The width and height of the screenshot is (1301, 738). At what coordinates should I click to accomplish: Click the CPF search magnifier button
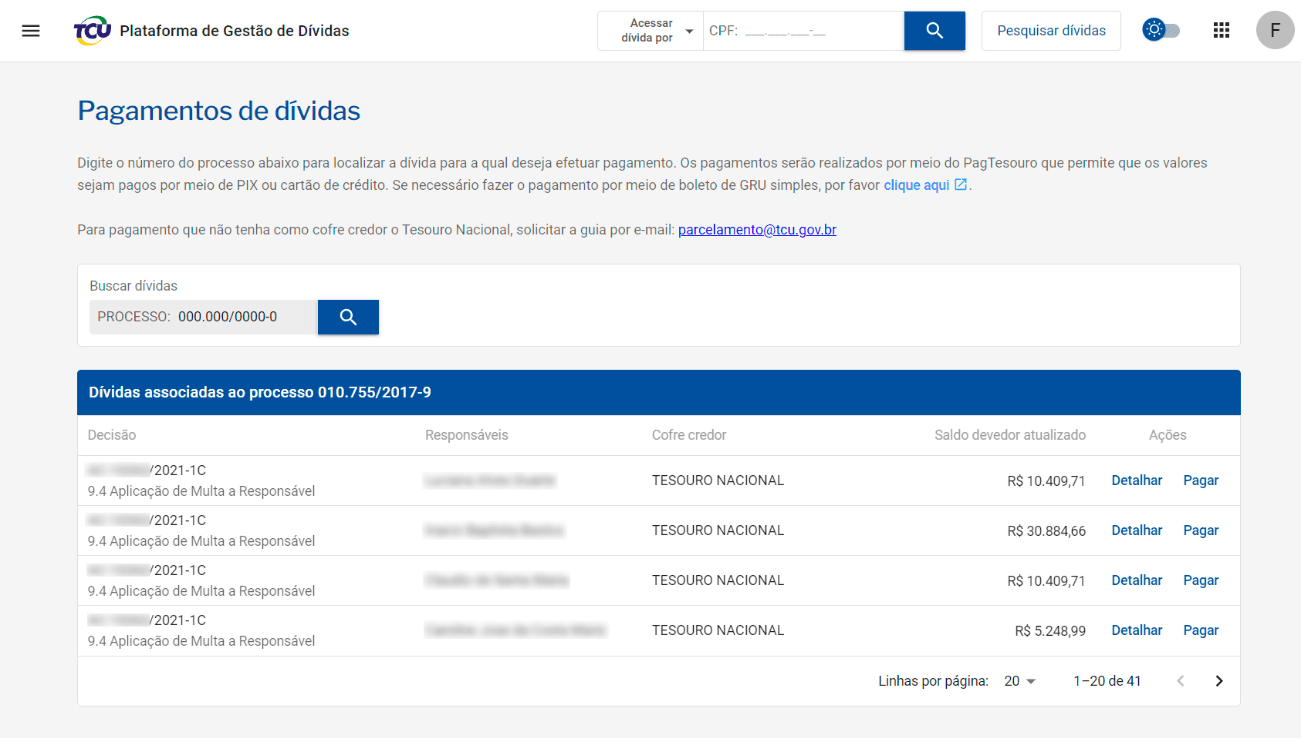(x=934, y=31)
